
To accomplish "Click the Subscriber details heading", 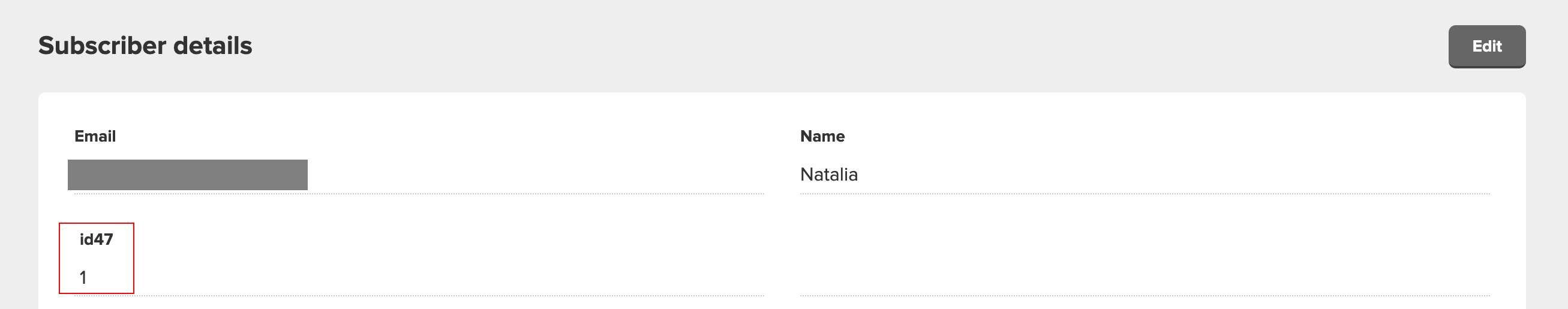I will pyautogui.click(x=145, y=46).
